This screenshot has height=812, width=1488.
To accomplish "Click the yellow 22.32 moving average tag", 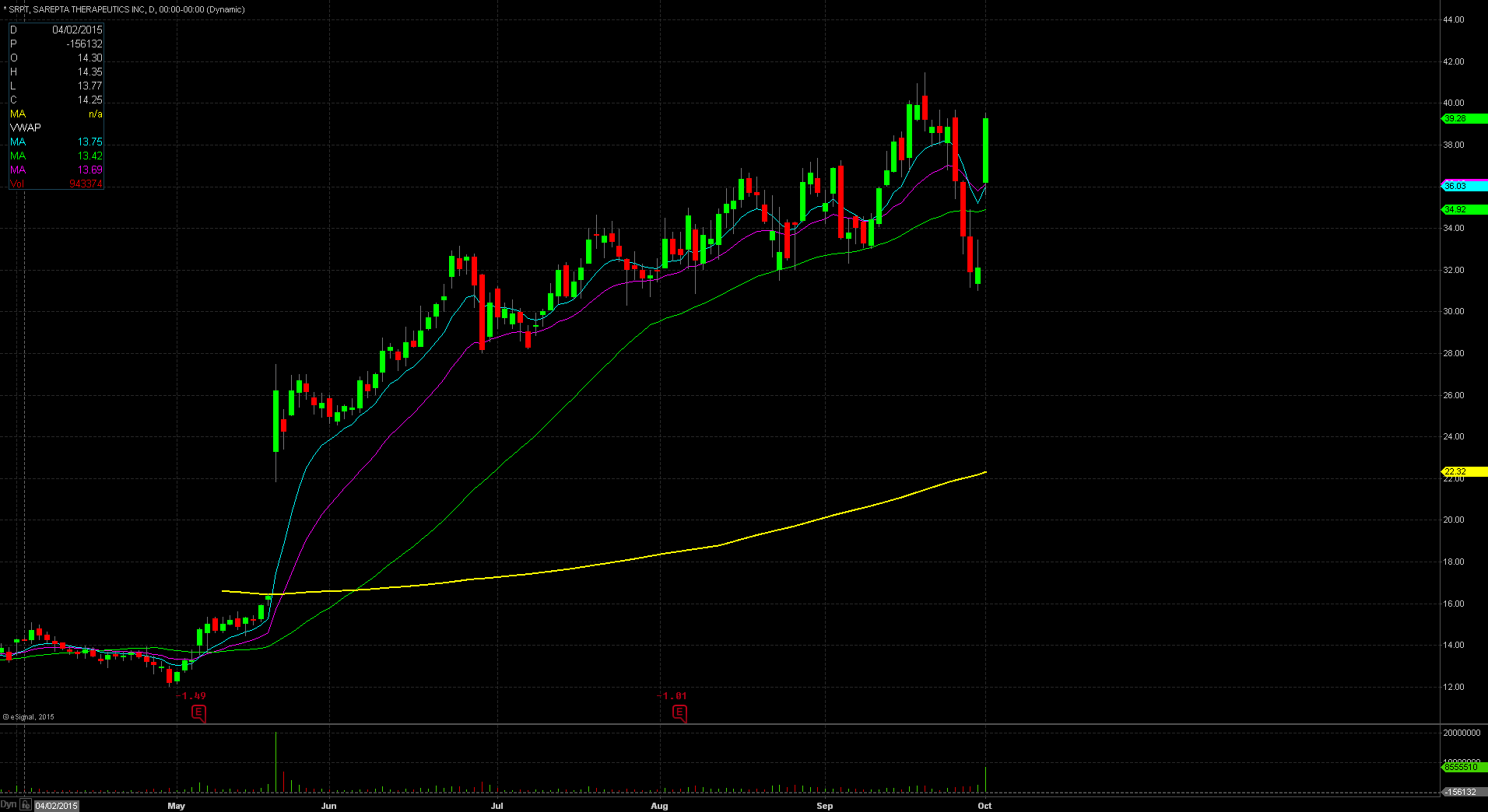I will [1464, 471].
